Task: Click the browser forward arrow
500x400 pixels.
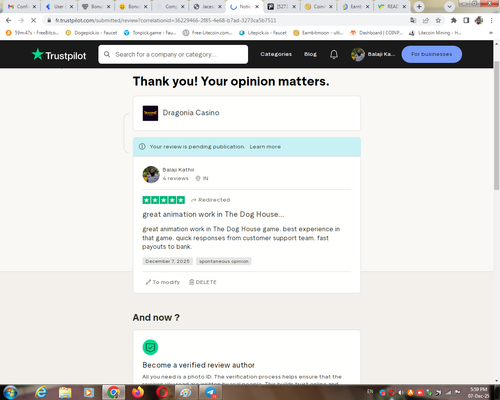Action: pos(21,20)
